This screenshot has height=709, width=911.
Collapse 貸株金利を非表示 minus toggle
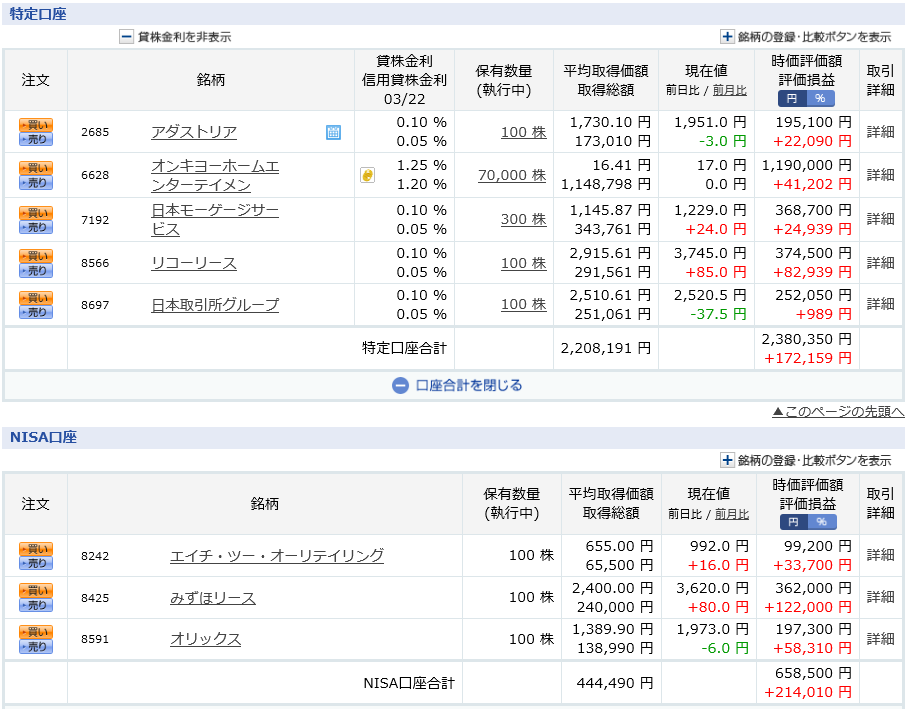point(126,37)
